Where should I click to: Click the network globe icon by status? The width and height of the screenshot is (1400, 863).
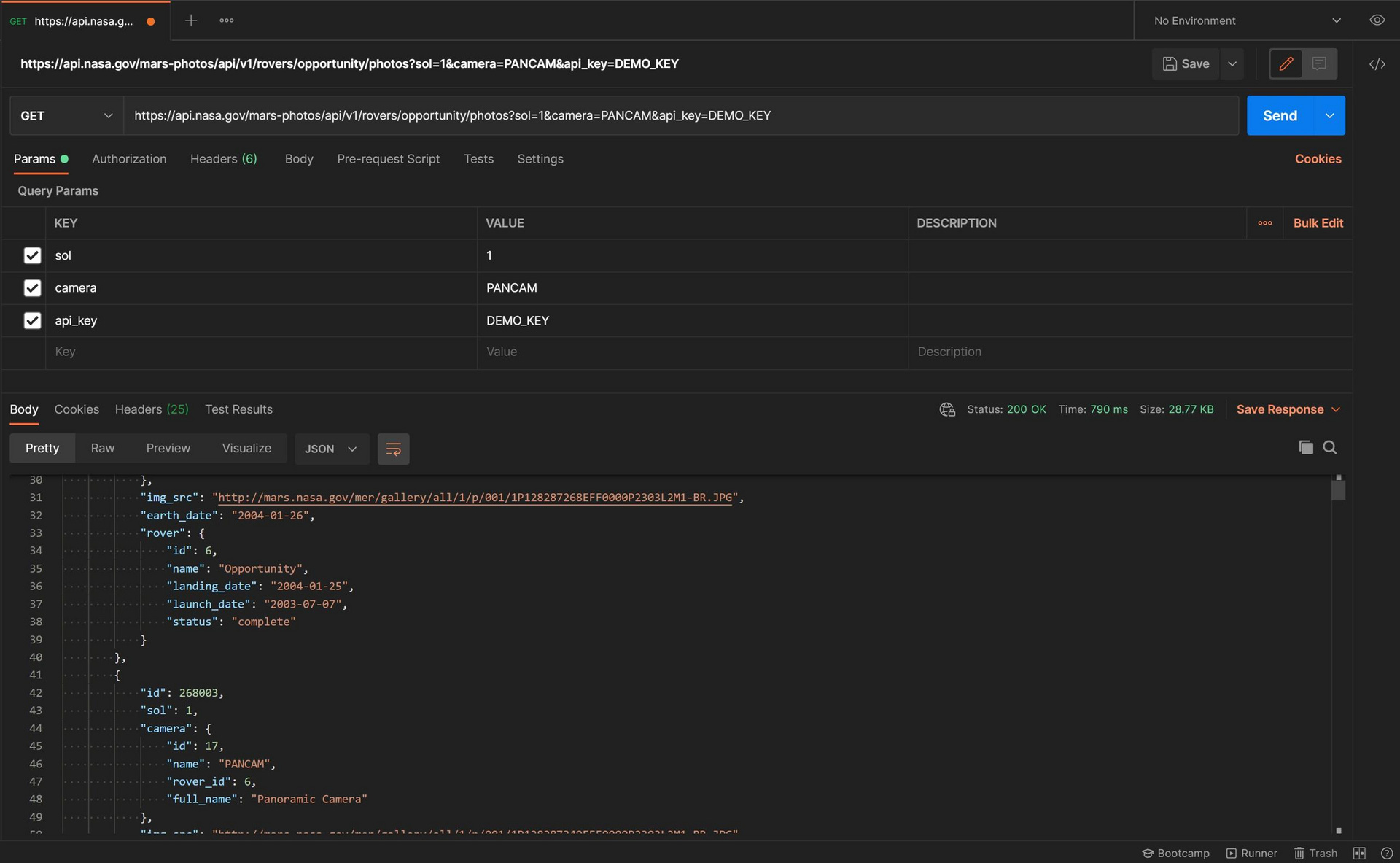click(x=947, y=409)
